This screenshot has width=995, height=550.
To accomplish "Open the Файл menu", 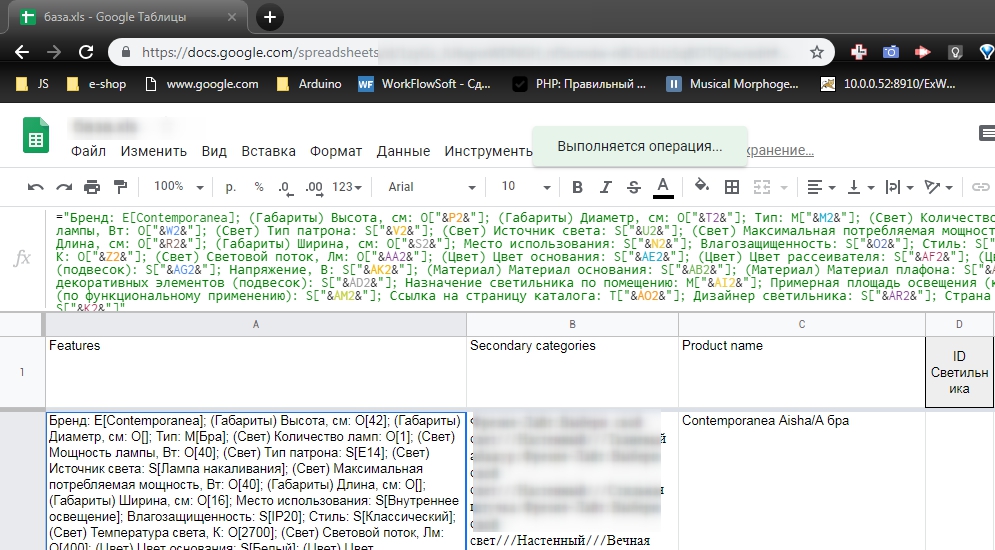I will click(x=88, y=151).
